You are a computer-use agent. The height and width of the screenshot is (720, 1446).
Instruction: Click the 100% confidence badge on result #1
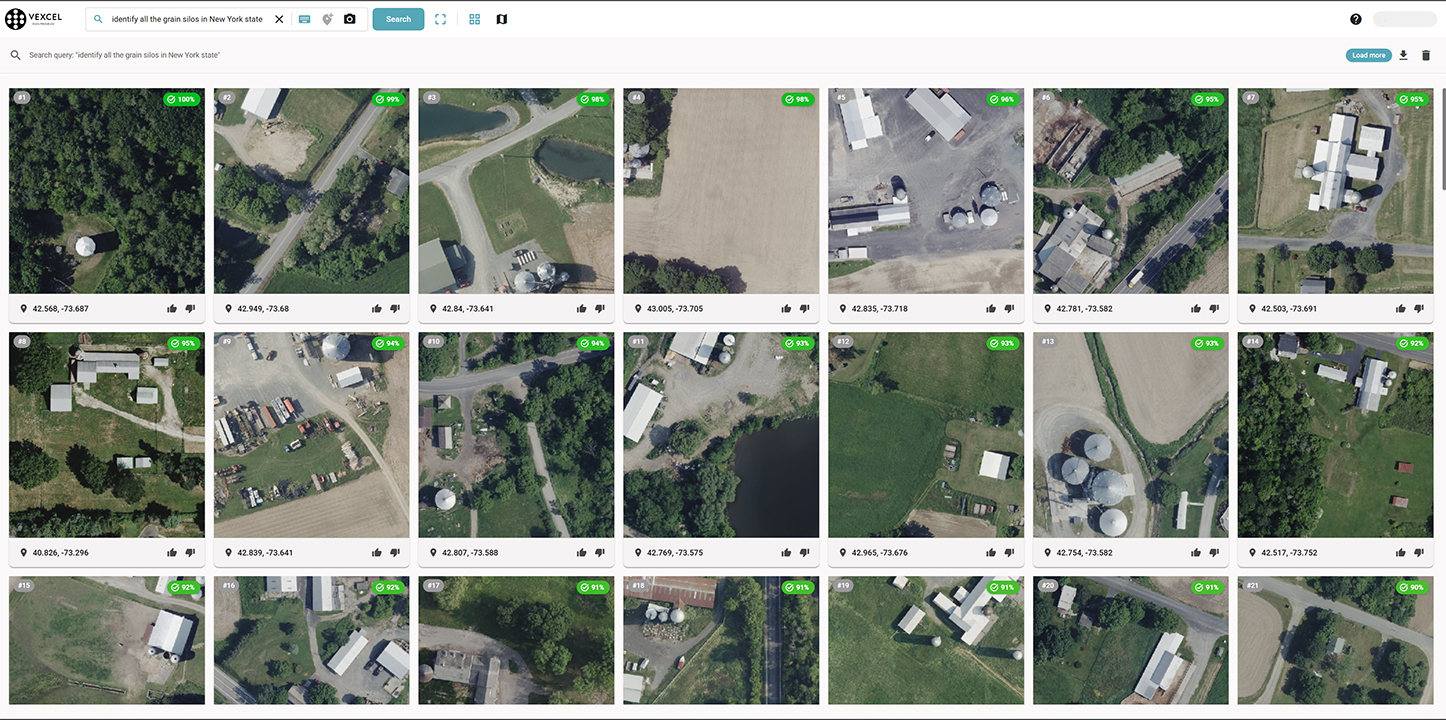pyautogui.click(x=182, y=99)
